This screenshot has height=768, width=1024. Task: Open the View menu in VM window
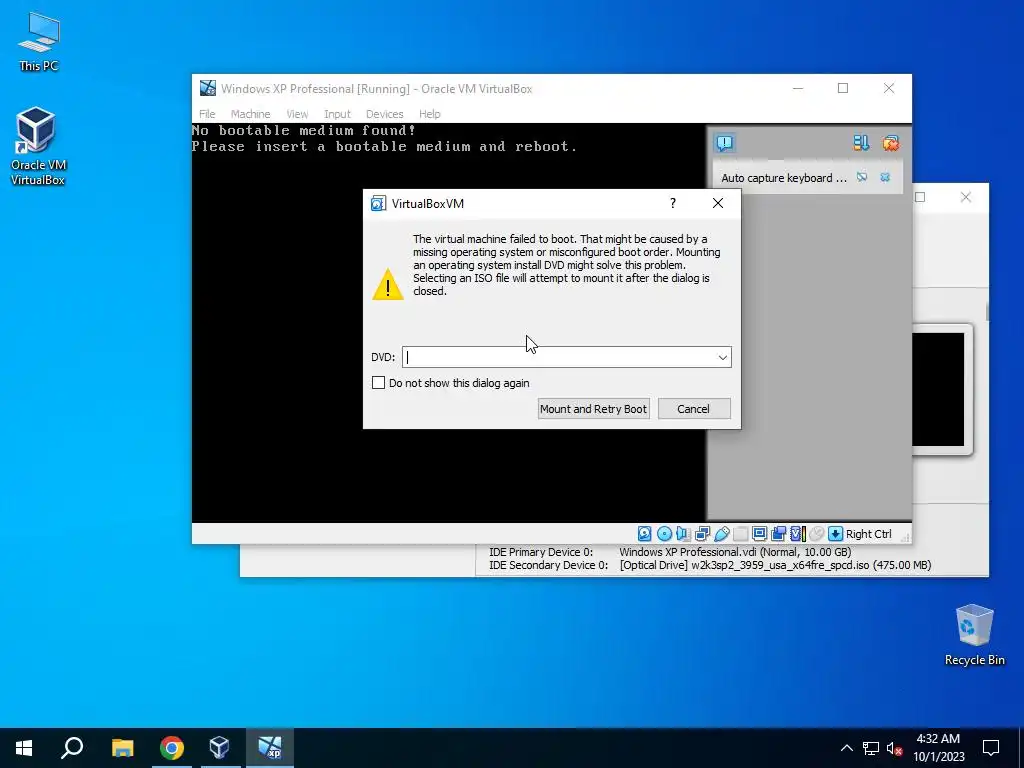point(297,114)
